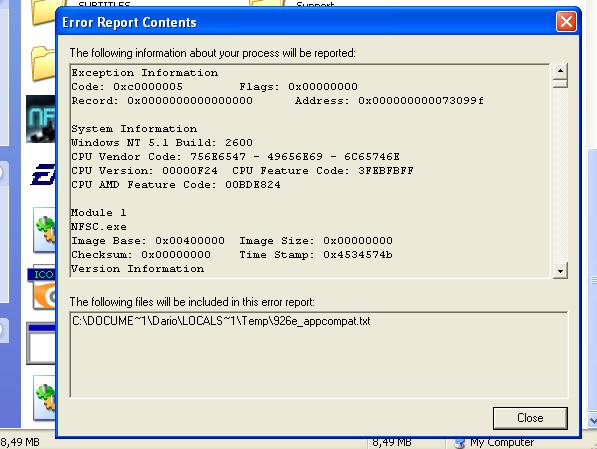Select the blank window application icon
The width and height of the screenshot is (597, 449).
coord(41,344)
